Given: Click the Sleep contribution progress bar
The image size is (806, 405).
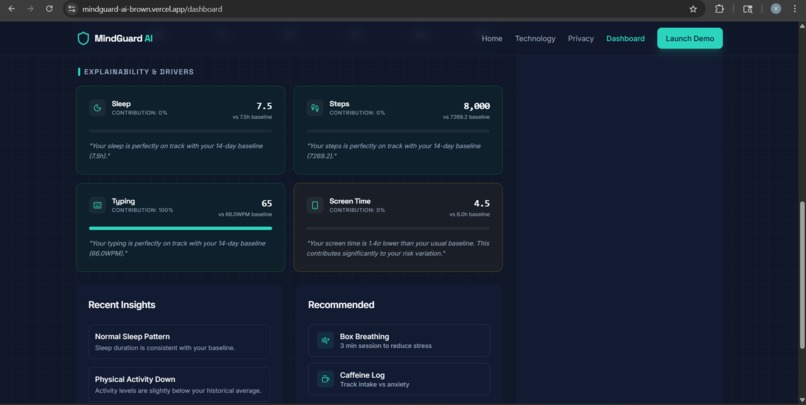Looking at the screenshot, I should (x=180, y=131).
